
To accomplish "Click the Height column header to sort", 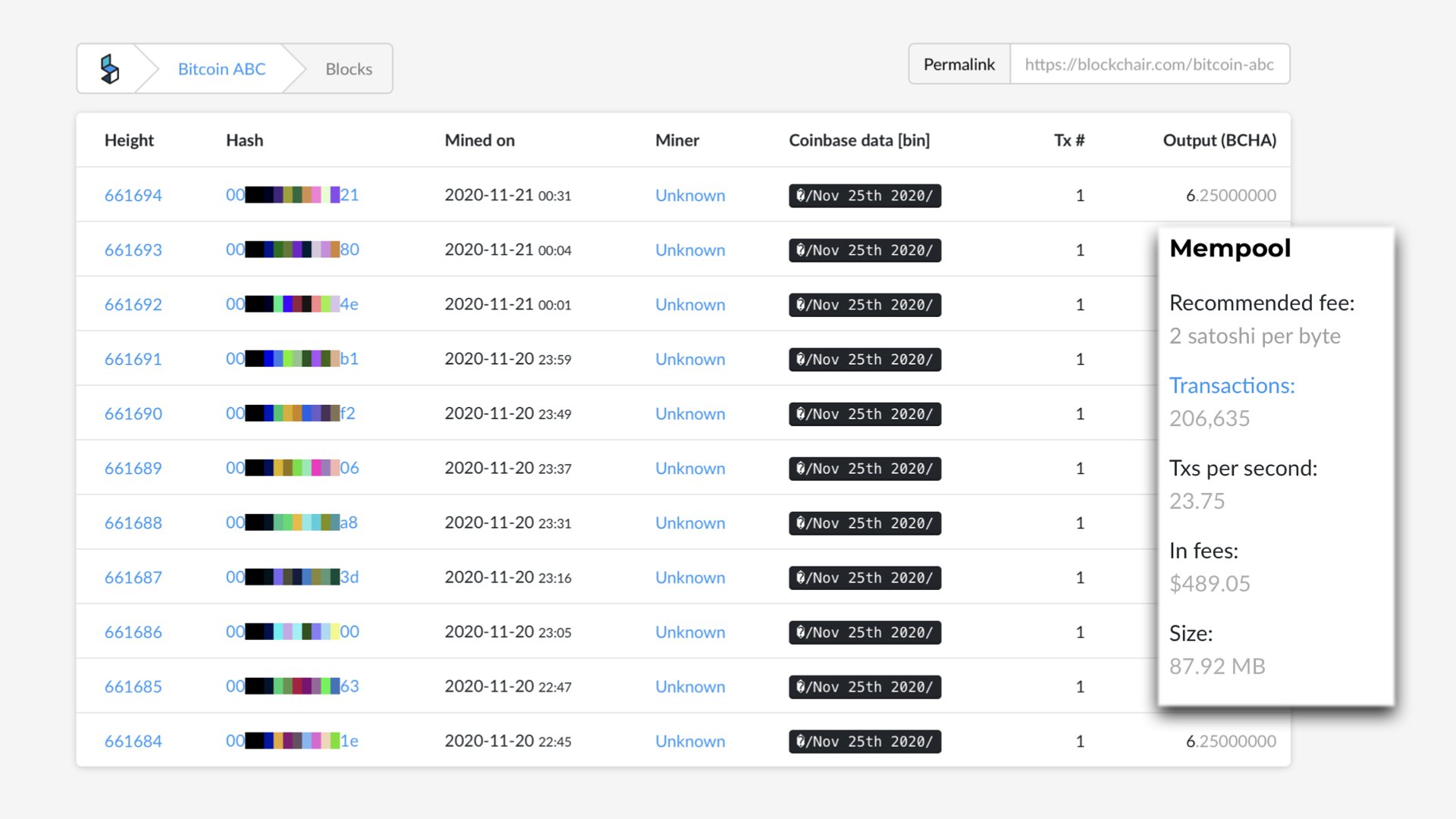I will pyautogui.click(x=129, y=139).
